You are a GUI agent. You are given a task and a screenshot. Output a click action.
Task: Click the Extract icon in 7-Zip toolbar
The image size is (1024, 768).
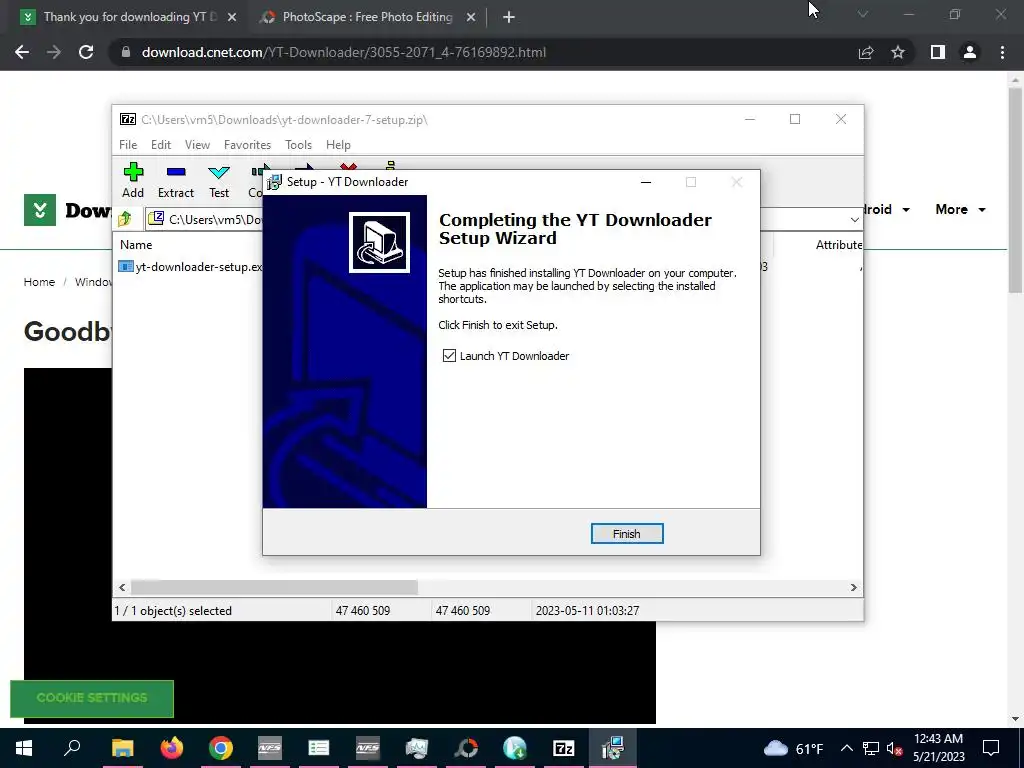(x=176, y=180)
